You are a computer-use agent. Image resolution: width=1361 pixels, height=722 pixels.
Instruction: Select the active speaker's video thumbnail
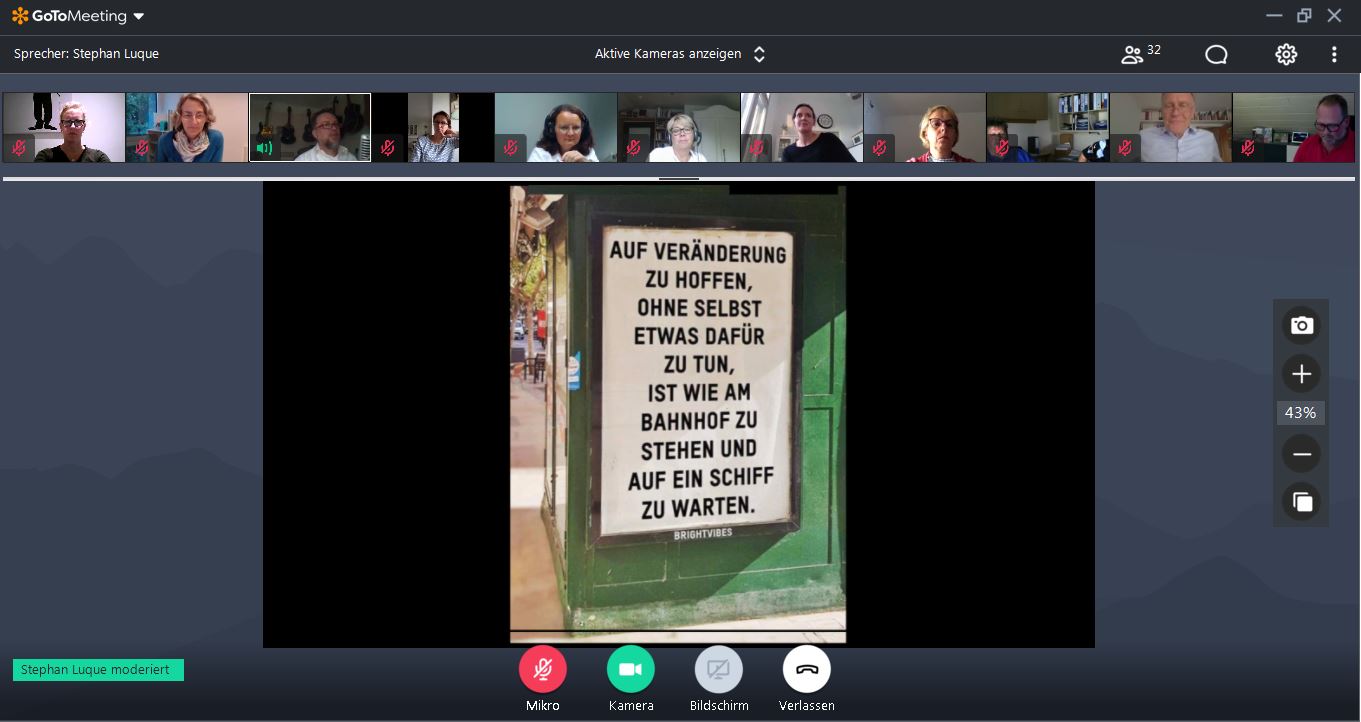tap(310, 128)
